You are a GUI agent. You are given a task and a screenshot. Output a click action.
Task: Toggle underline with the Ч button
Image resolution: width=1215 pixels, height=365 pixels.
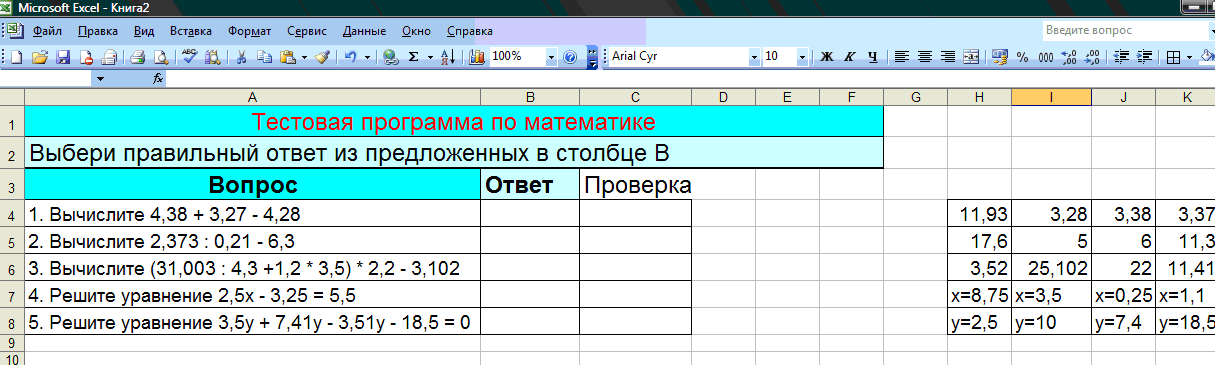[x=873, y=57]
